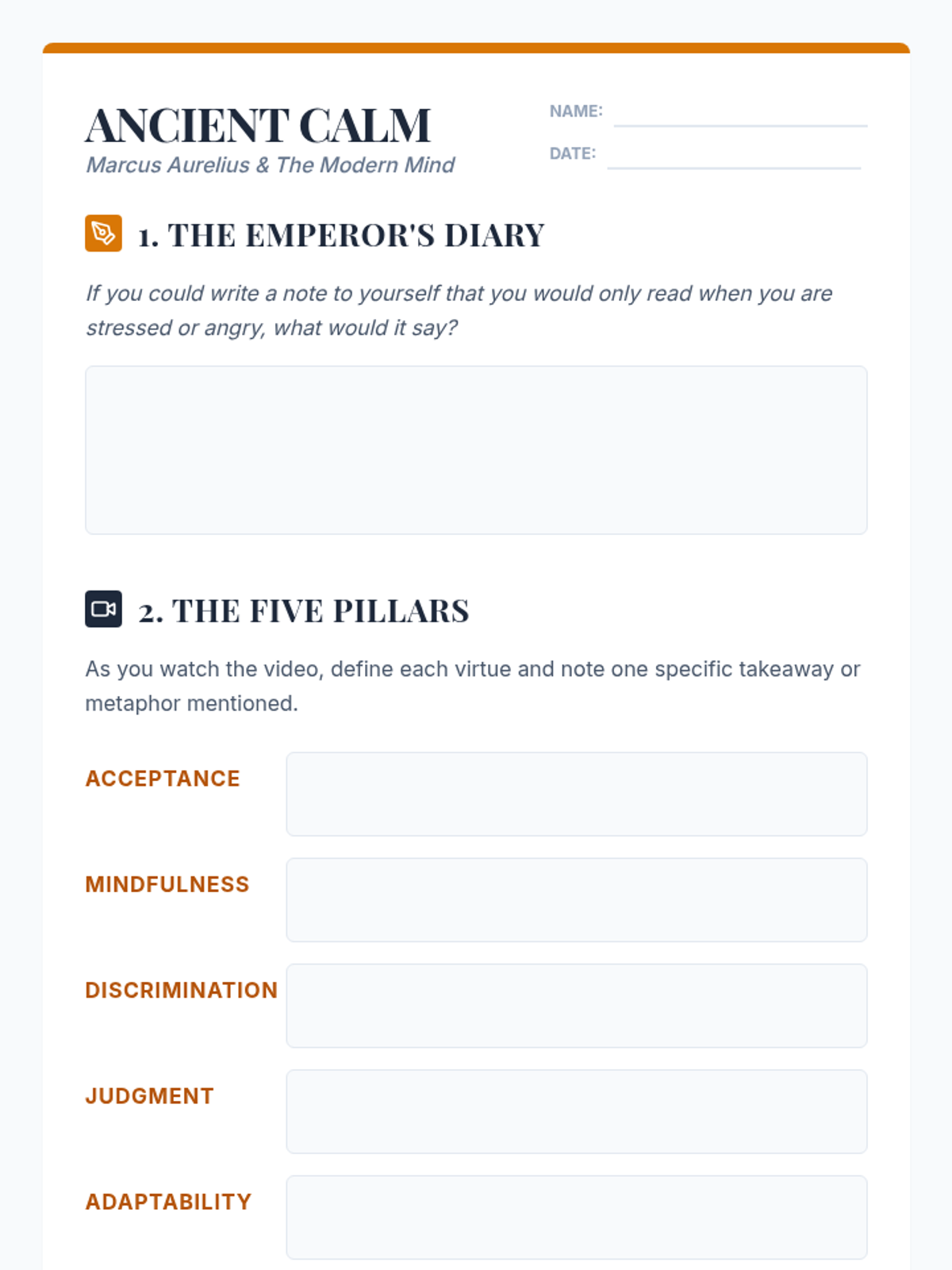The width and height of the screenshot is (952, 1270).
Task: Click the dark video camera icon
Action: 103,609
